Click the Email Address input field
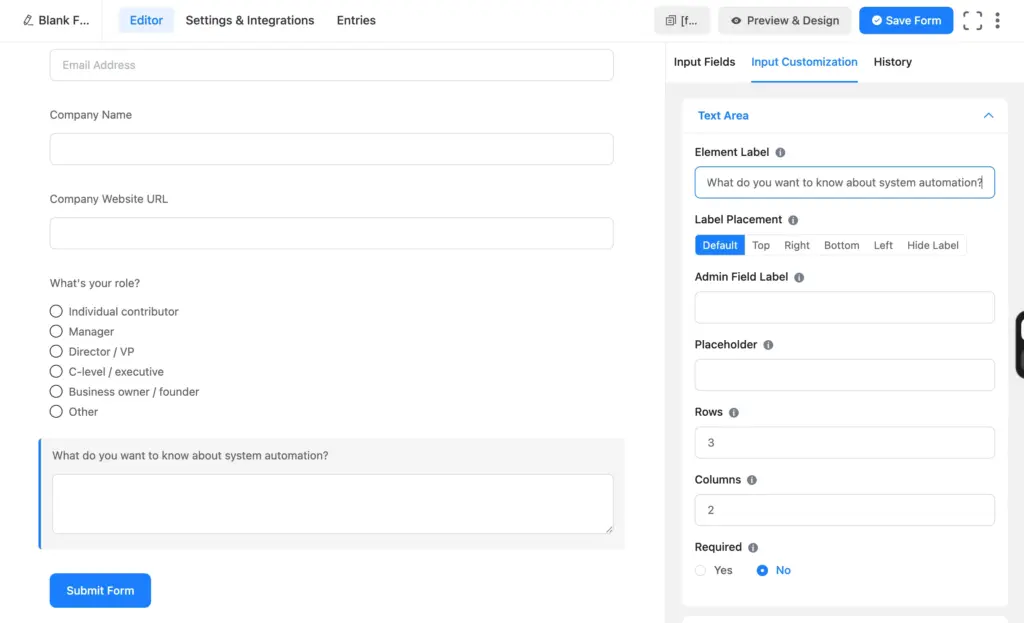 pos(331,65)
